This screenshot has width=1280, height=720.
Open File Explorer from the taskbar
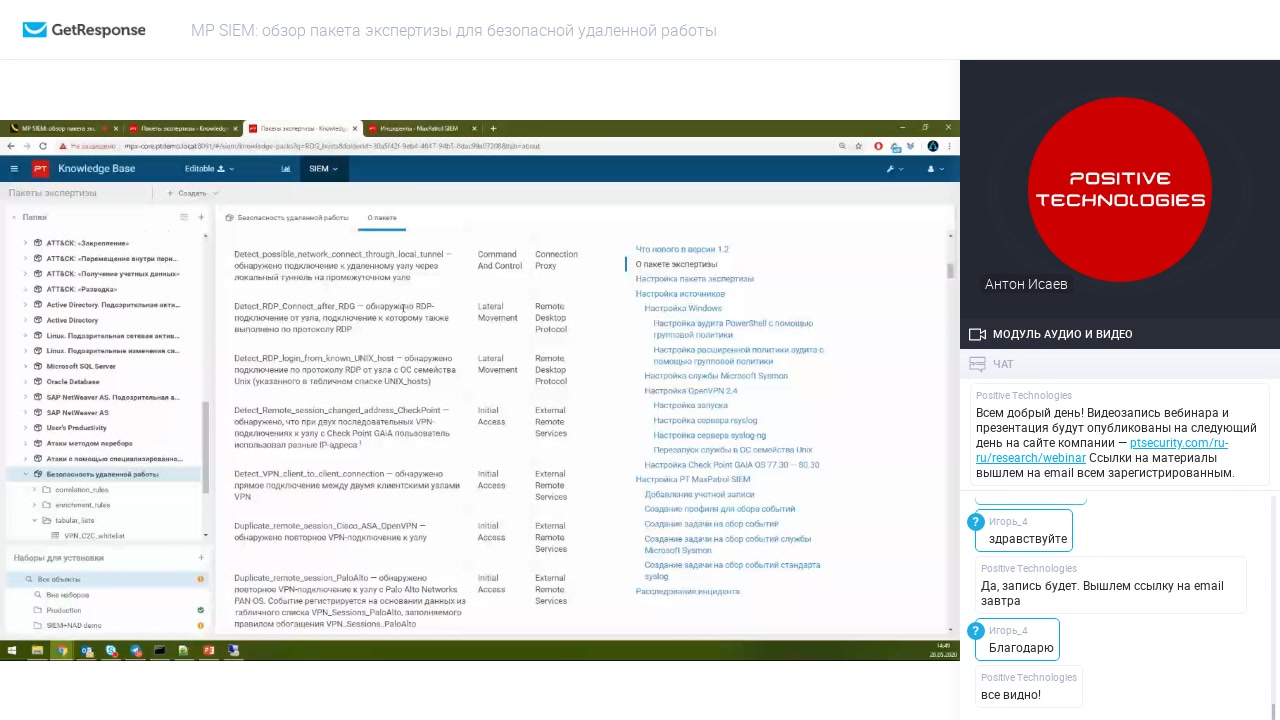pyautogui.click(x=37, y=650)
